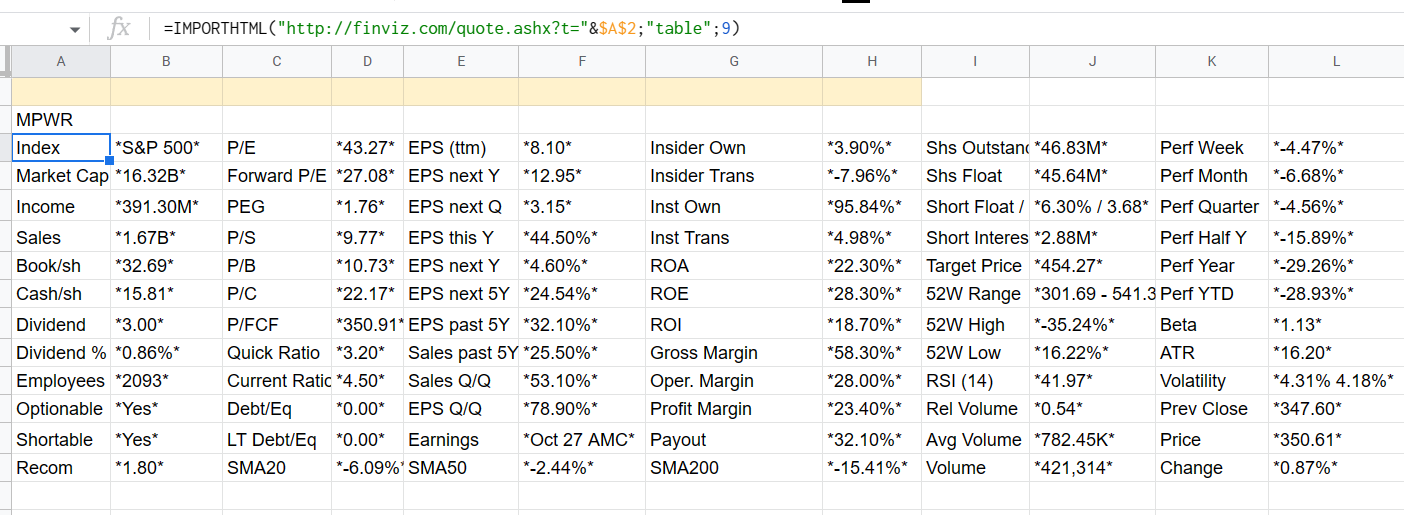Screen dimensions: 1404x515
Task: Select the Market Cap value *16.32B*
Action: [166, 176]
